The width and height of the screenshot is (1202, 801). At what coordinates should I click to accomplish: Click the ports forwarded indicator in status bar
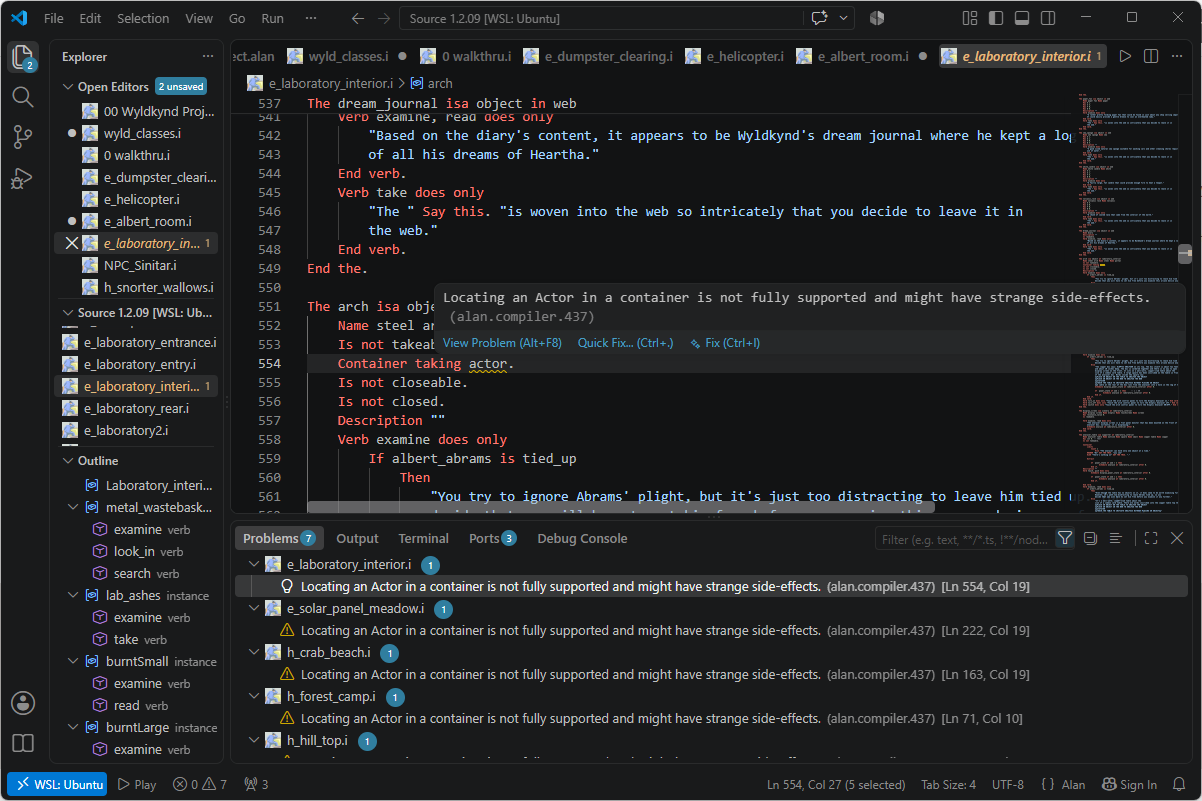(256, 785)
